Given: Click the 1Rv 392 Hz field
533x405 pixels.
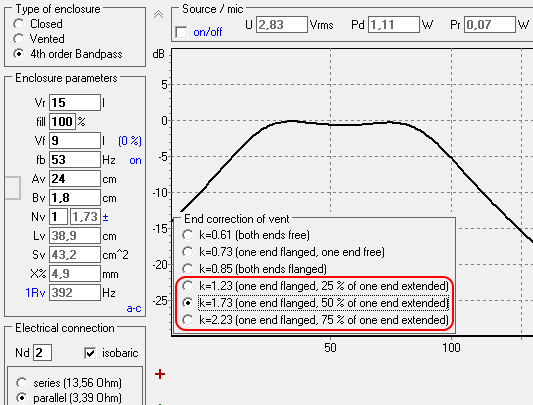Looking at the screenshot, I should (75, 293).
